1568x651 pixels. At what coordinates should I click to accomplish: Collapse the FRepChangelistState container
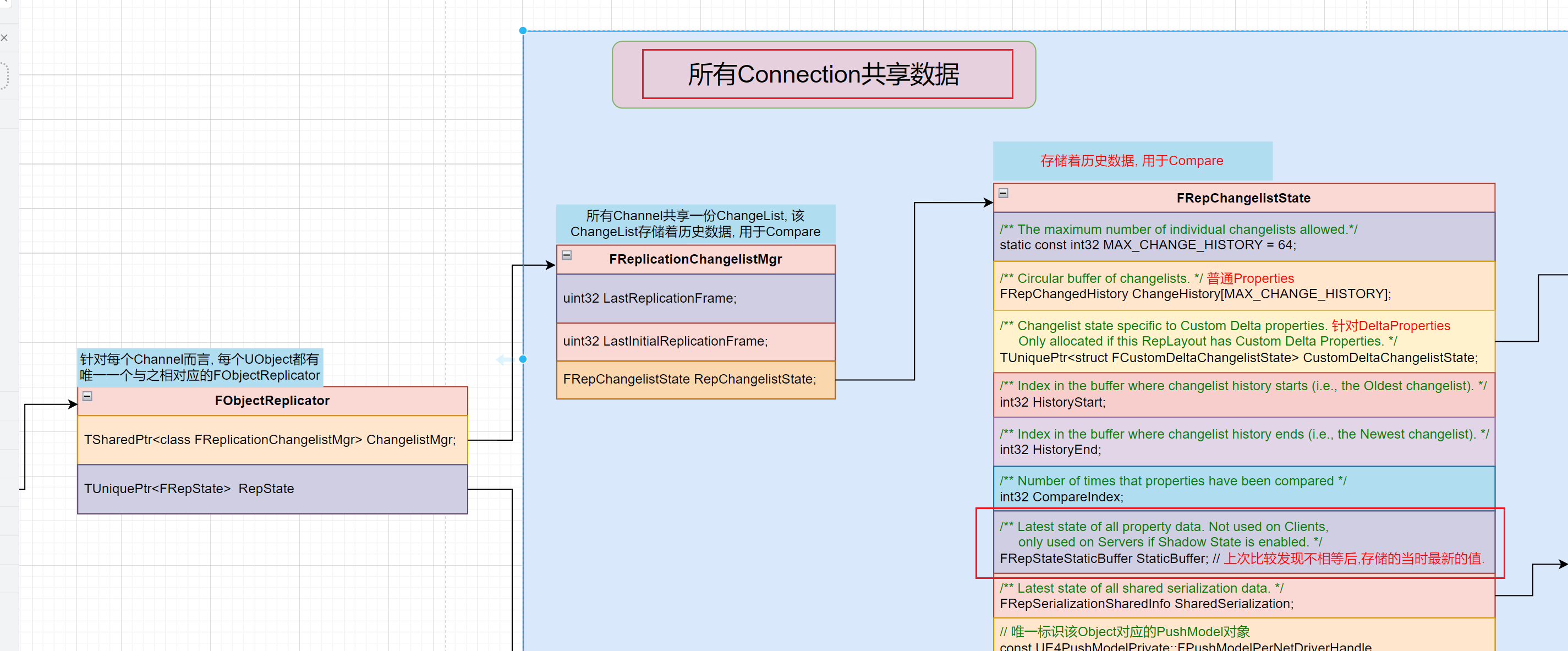point(1003,193)
